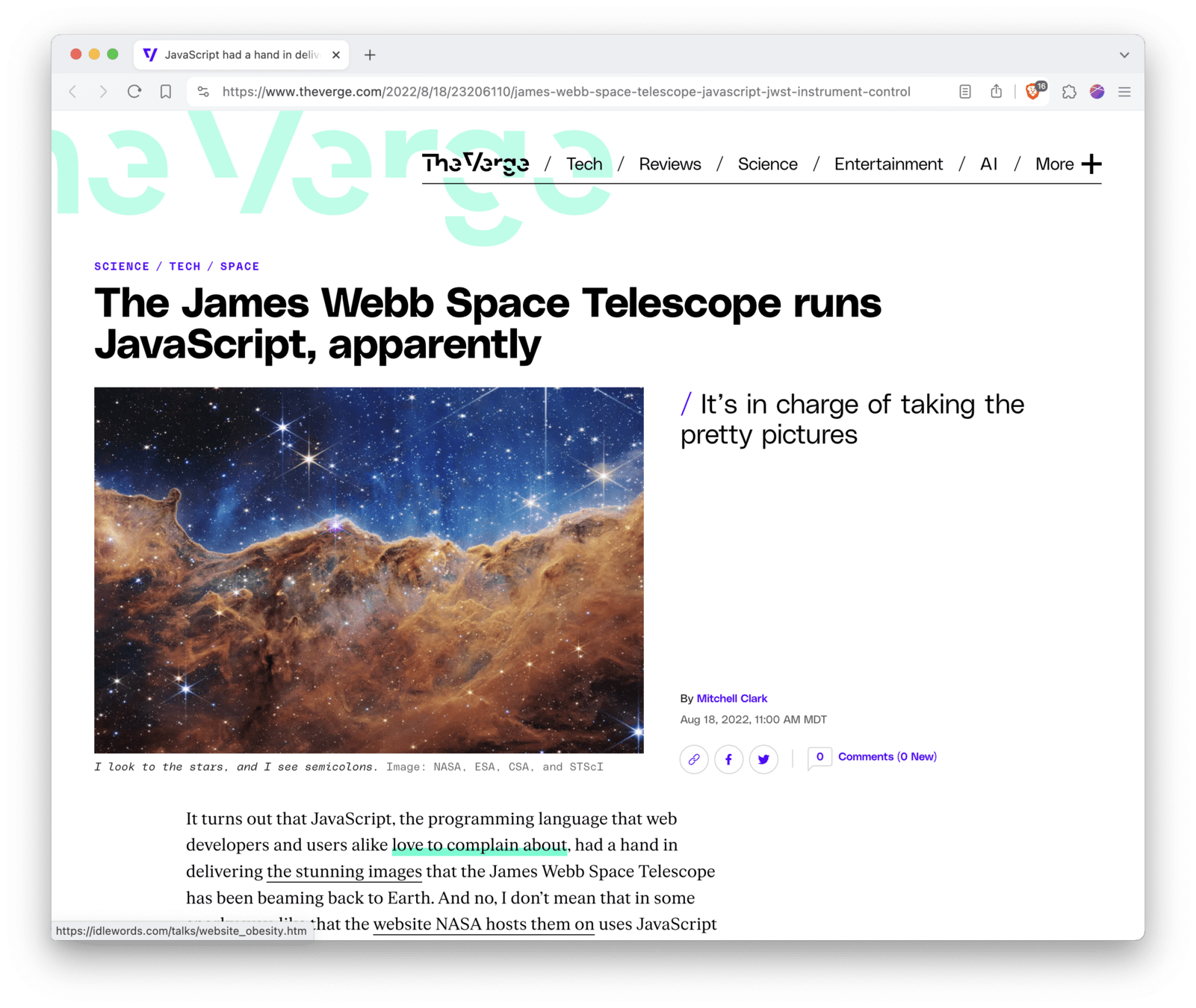Copy article link with the chain icon
1196x1008 pixels.
pos(694,759)
